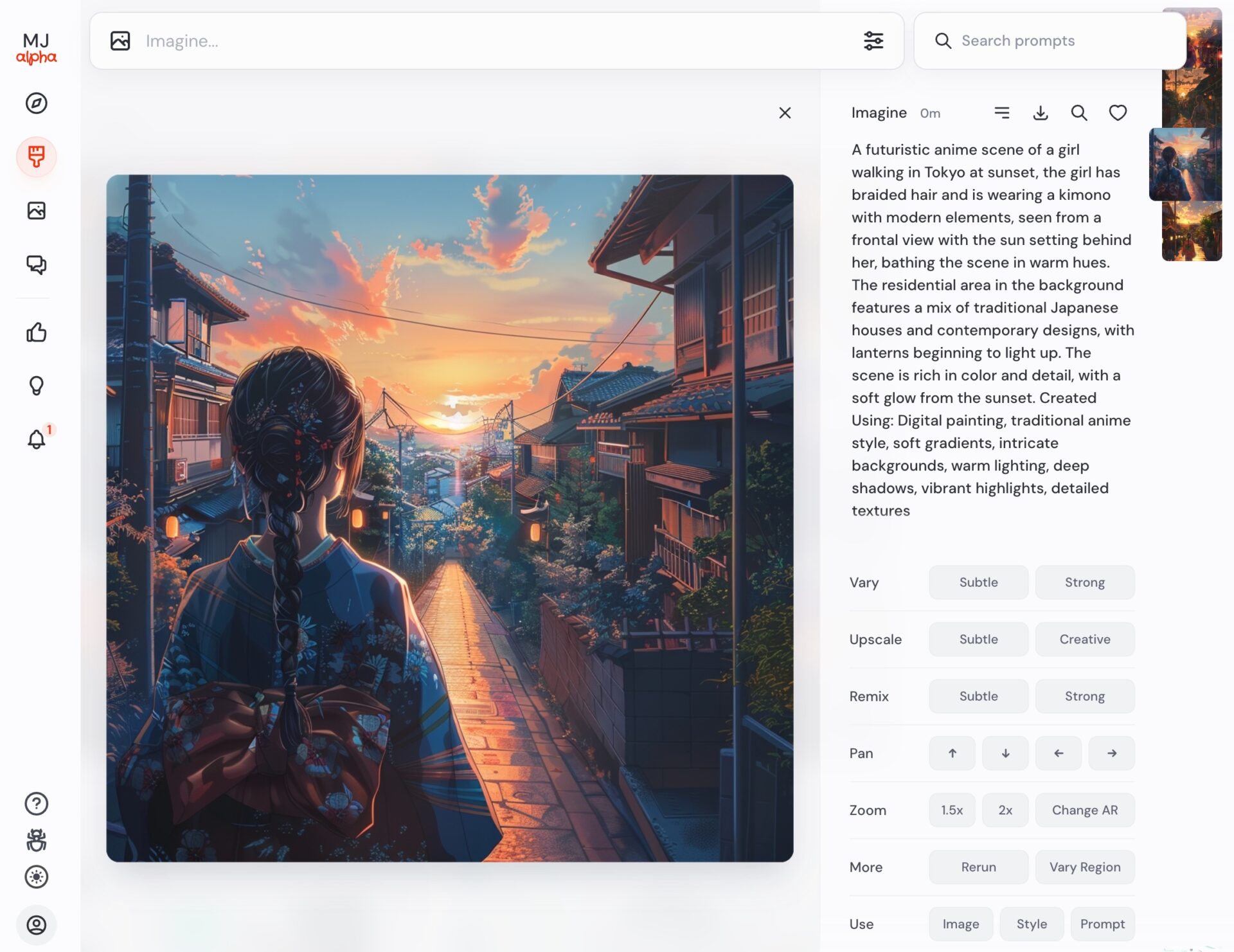Click the Vary Region button
Image resolution: width=1234 pixels, height=952 pixels.
[1084, 867]
